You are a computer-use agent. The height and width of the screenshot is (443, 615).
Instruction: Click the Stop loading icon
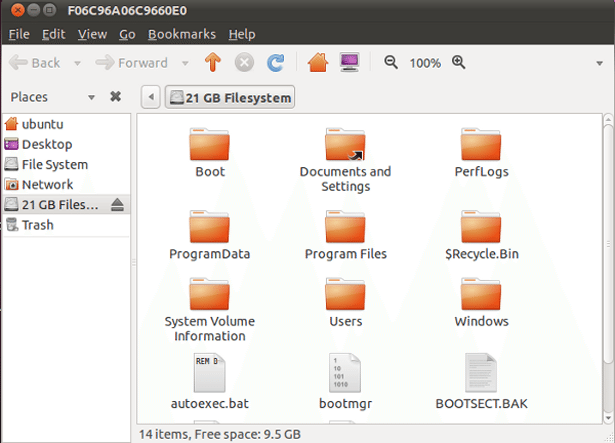pyautogui.click(x=243, y=62)
